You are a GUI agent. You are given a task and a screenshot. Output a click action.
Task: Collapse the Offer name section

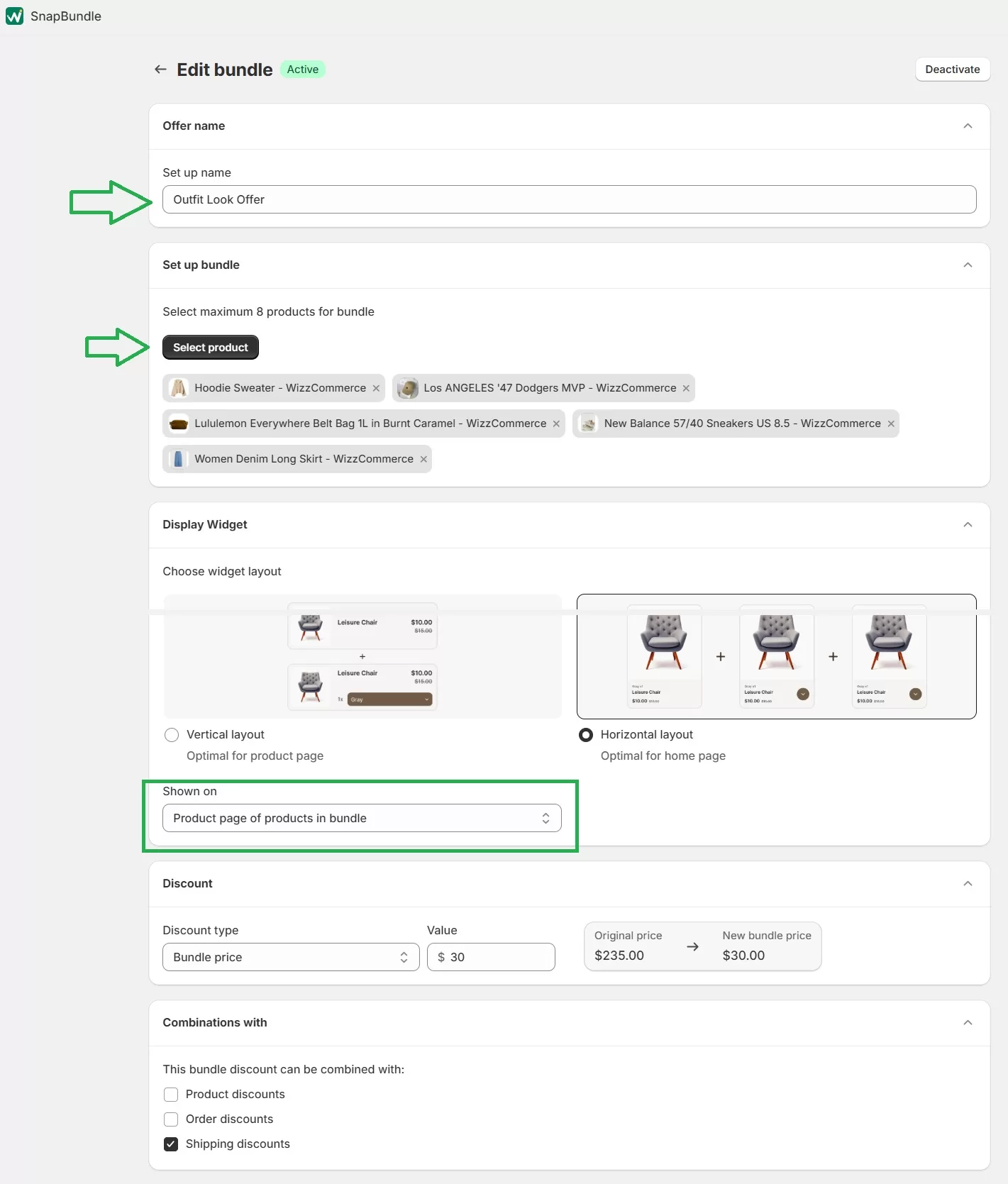(968, 126)
